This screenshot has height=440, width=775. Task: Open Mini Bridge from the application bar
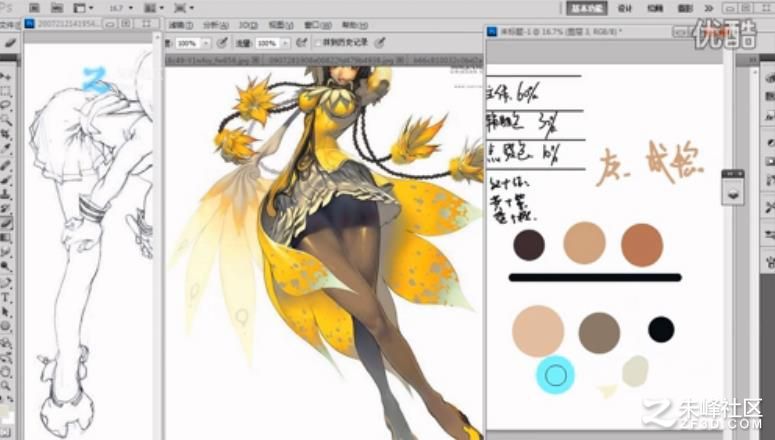57,8
